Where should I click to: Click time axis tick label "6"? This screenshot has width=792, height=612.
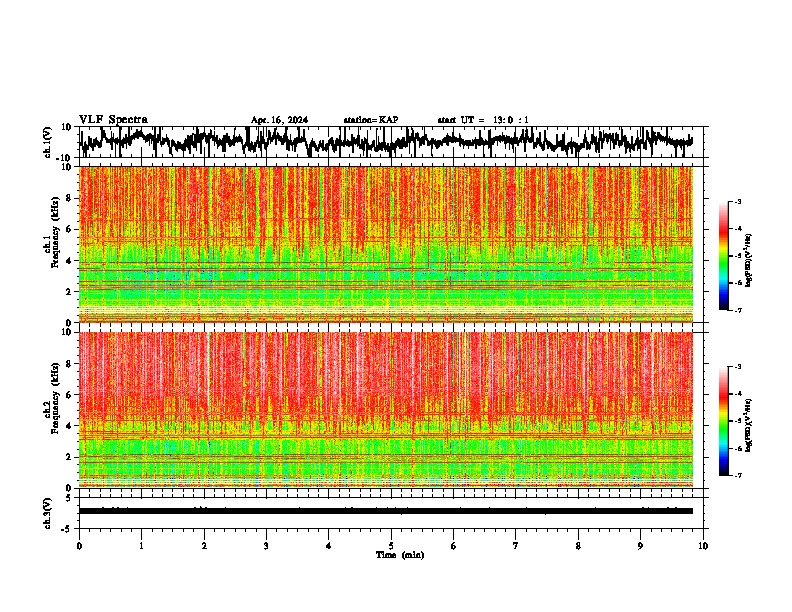(454, 546)
